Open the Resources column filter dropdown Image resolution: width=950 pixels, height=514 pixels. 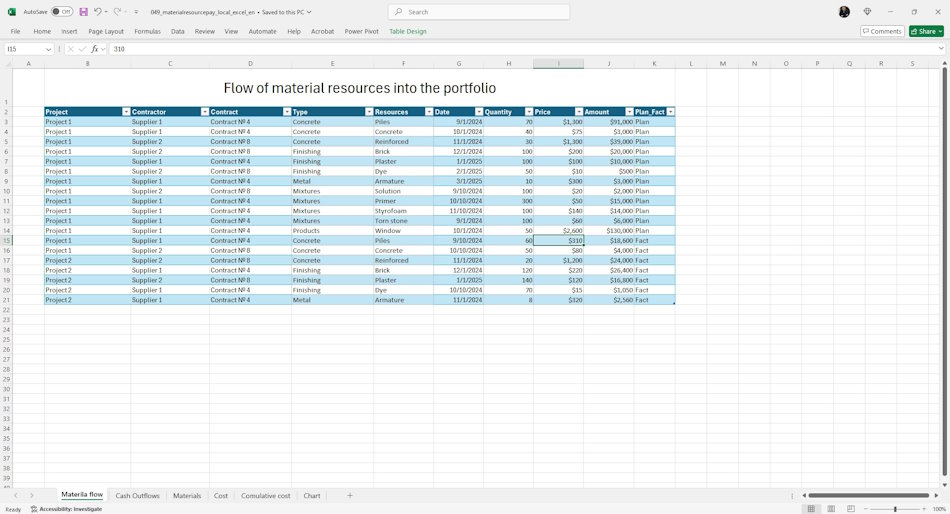(429, 112)
